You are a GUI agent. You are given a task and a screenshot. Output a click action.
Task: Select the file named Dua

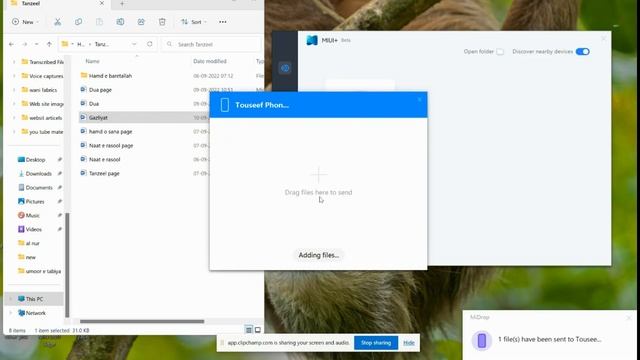94,104
